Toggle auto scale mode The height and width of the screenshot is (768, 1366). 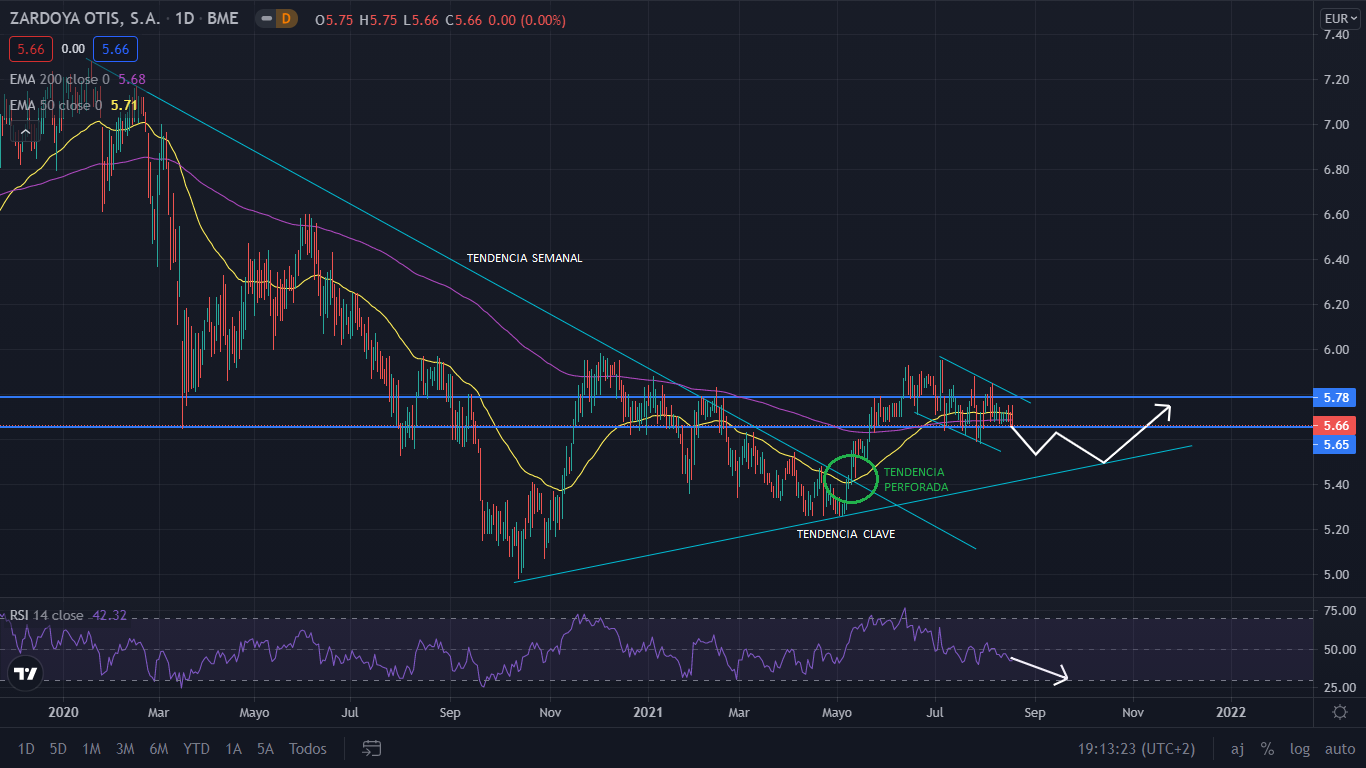tap(1339, 748)
